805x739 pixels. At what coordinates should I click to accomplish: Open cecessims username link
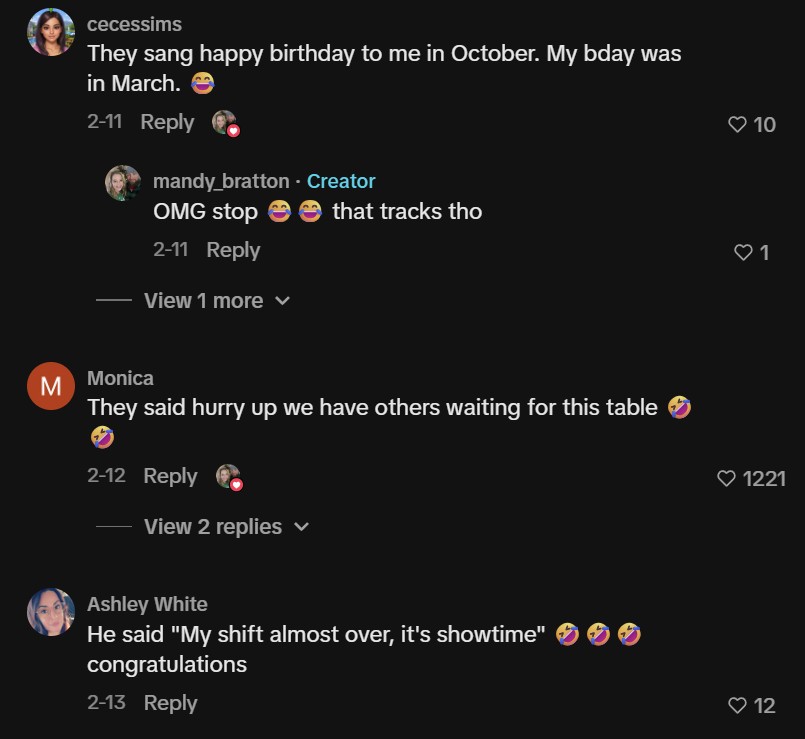(134, 23)
